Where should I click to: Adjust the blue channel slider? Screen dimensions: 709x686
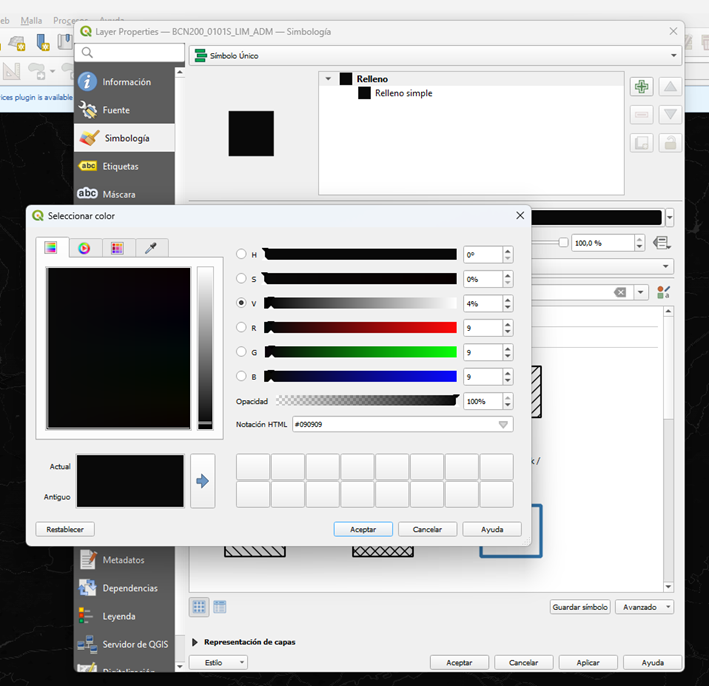[x=360, y=376]
